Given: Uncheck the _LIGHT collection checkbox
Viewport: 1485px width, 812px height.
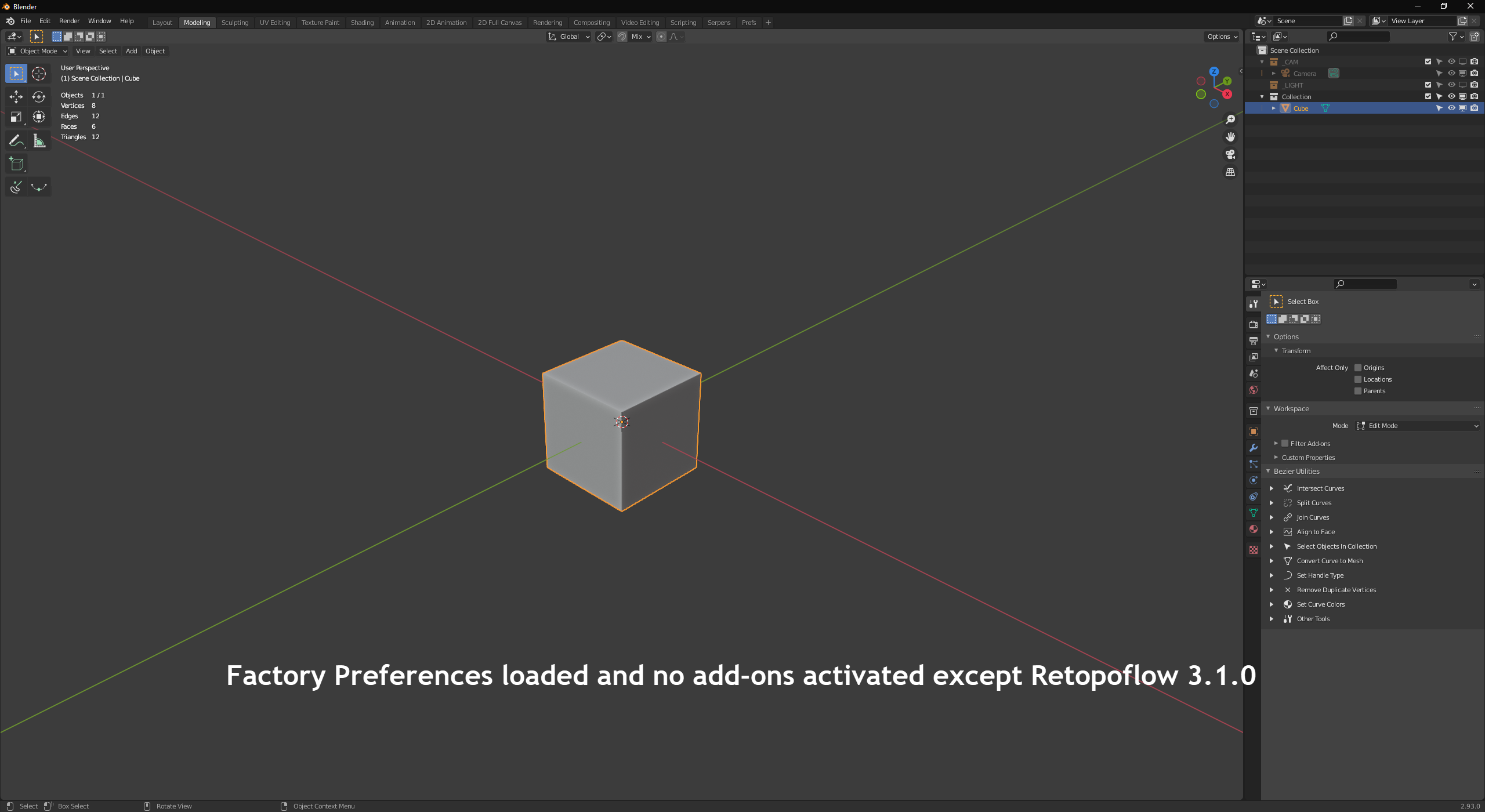Looking at the screenshot, I should [1428, 85].
